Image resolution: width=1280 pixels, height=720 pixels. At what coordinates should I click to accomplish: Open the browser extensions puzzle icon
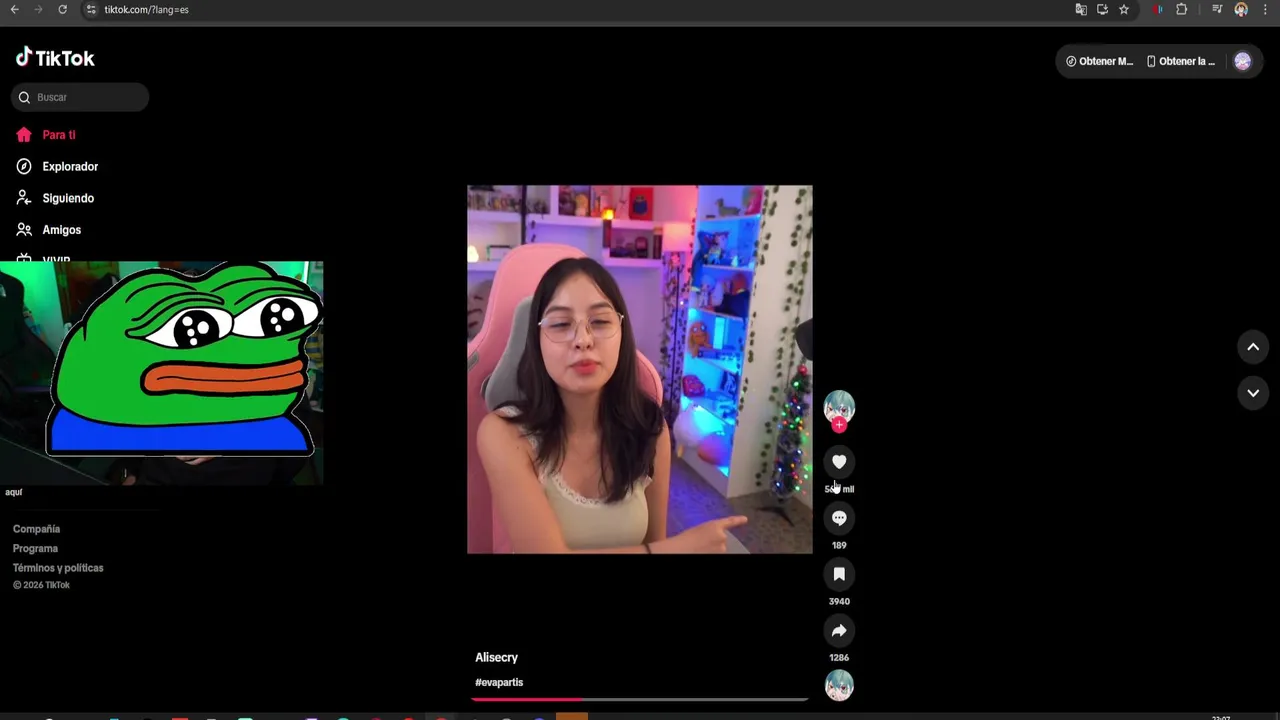tap(1182, 9)
